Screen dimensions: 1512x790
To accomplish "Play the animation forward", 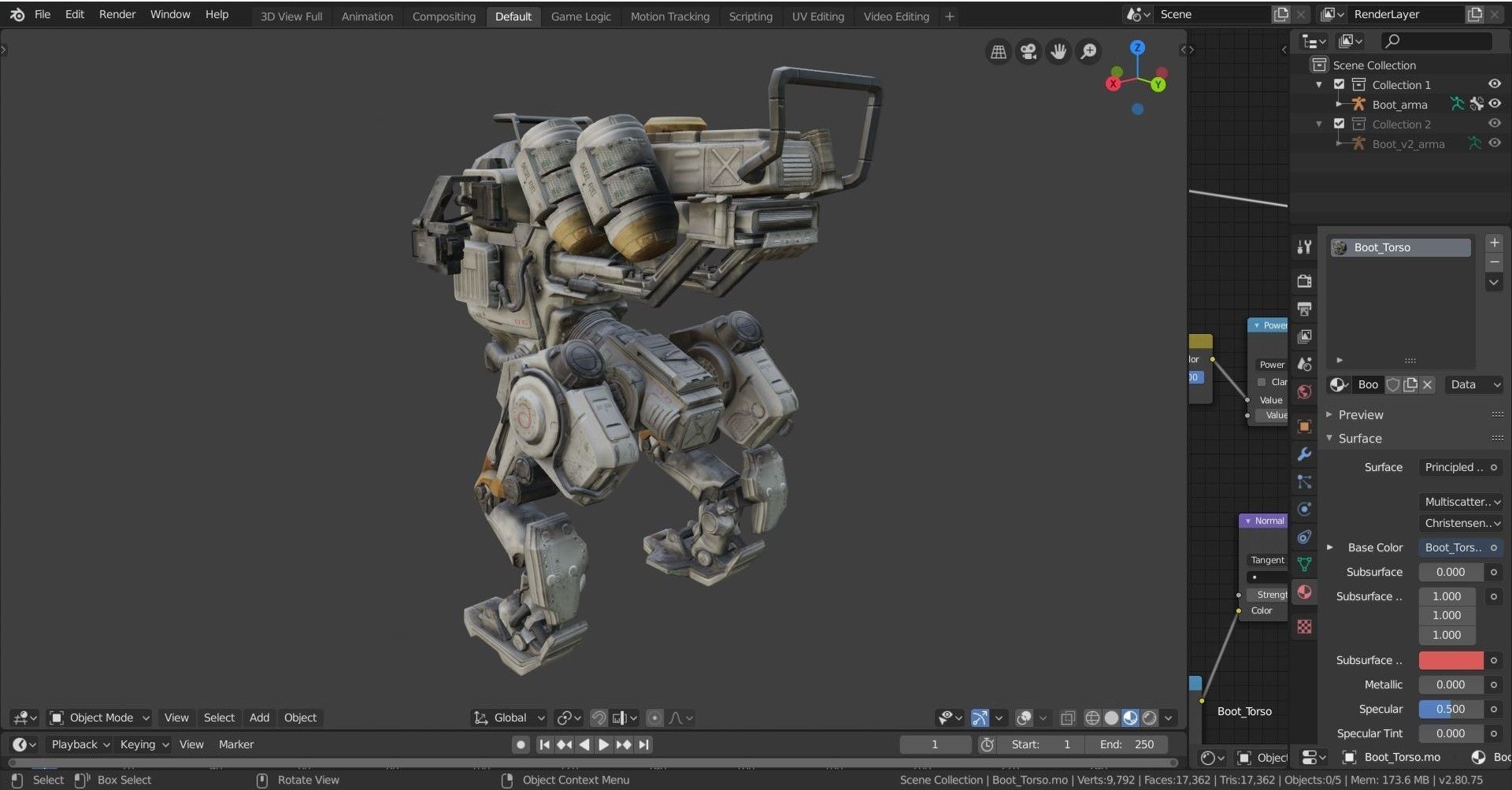I will [603, 744].
